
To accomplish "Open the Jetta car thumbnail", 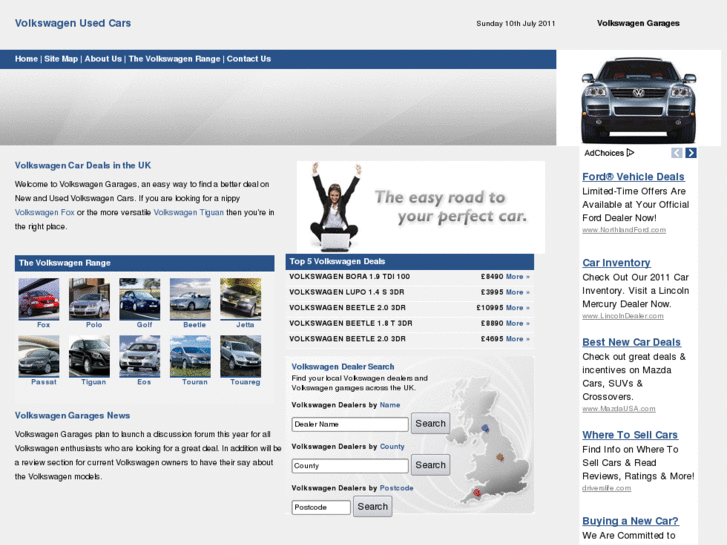I will [x=241, y=299].
